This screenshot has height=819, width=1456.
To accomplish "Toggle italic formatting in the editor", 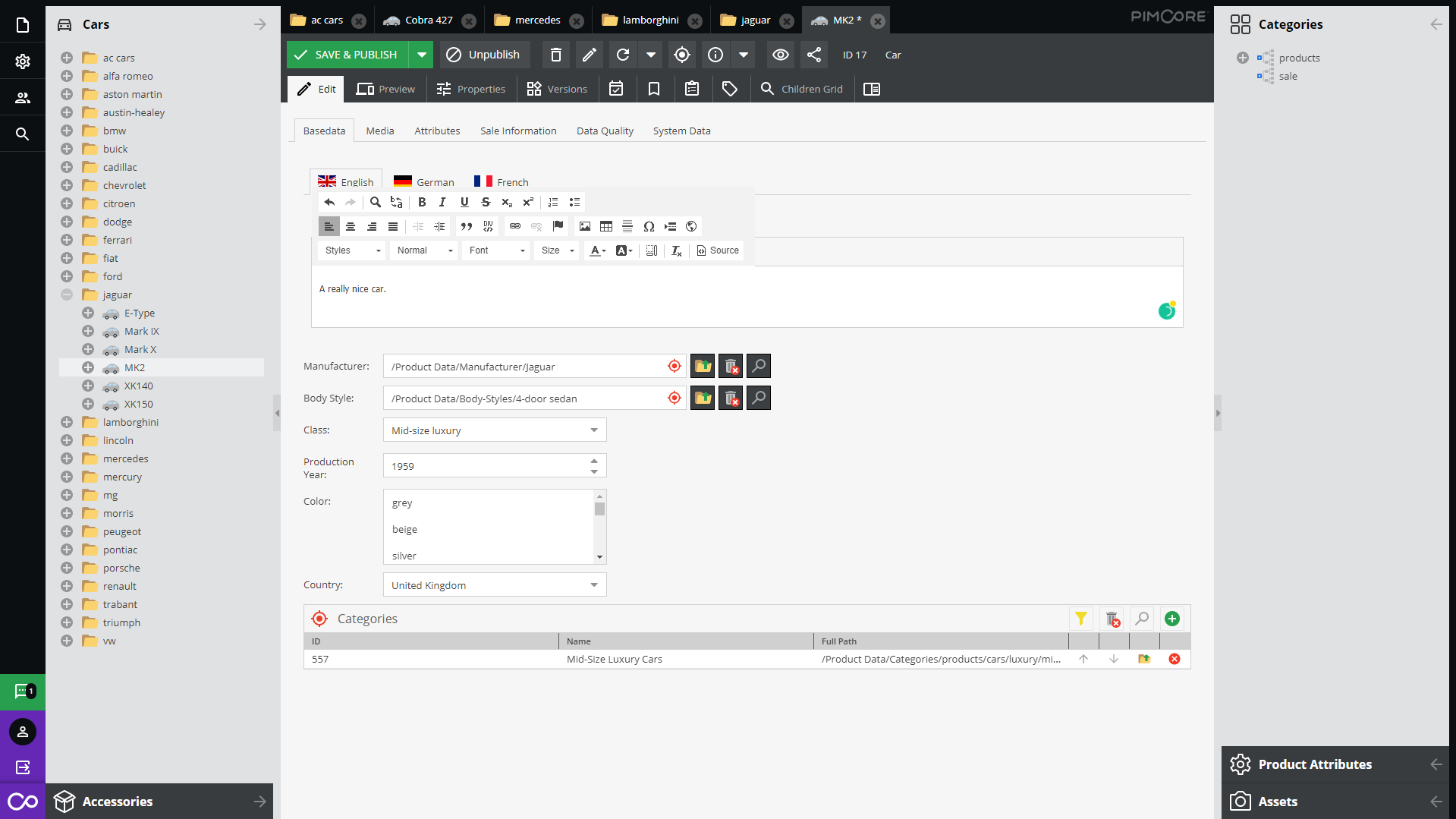I will pyautogui.click(x=442, y=202).
